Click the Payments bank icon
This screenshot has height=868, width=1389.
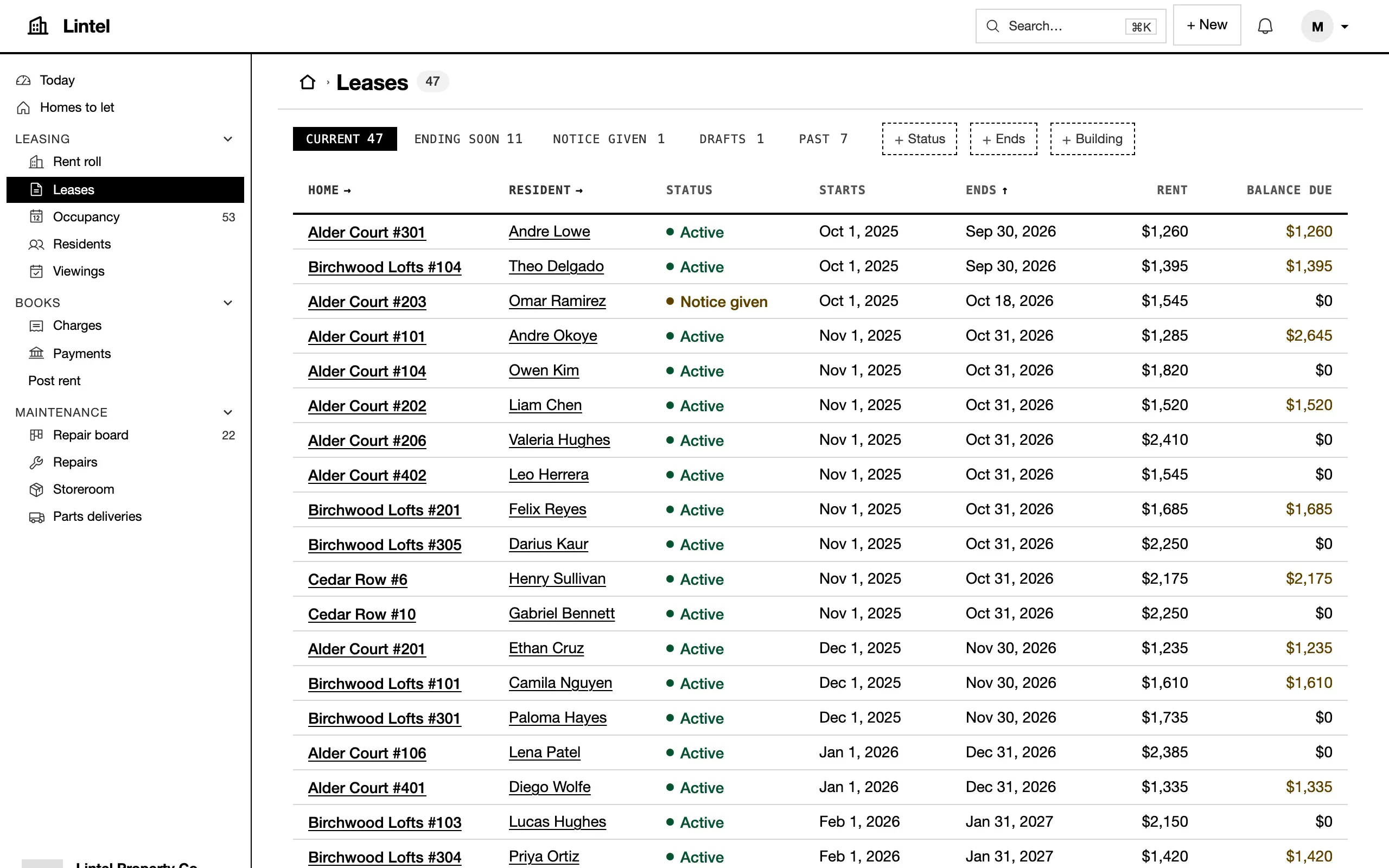tap(36, 353)
